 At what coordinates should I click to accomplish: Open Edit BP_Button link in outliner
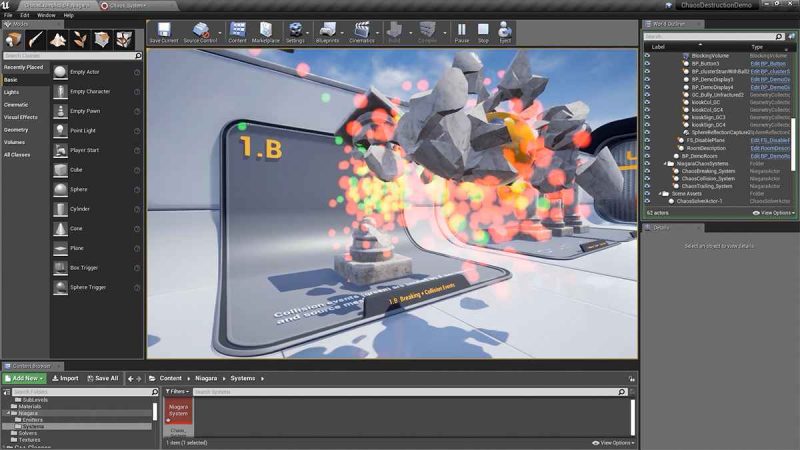pyautogui.click(x=768, y=64)
